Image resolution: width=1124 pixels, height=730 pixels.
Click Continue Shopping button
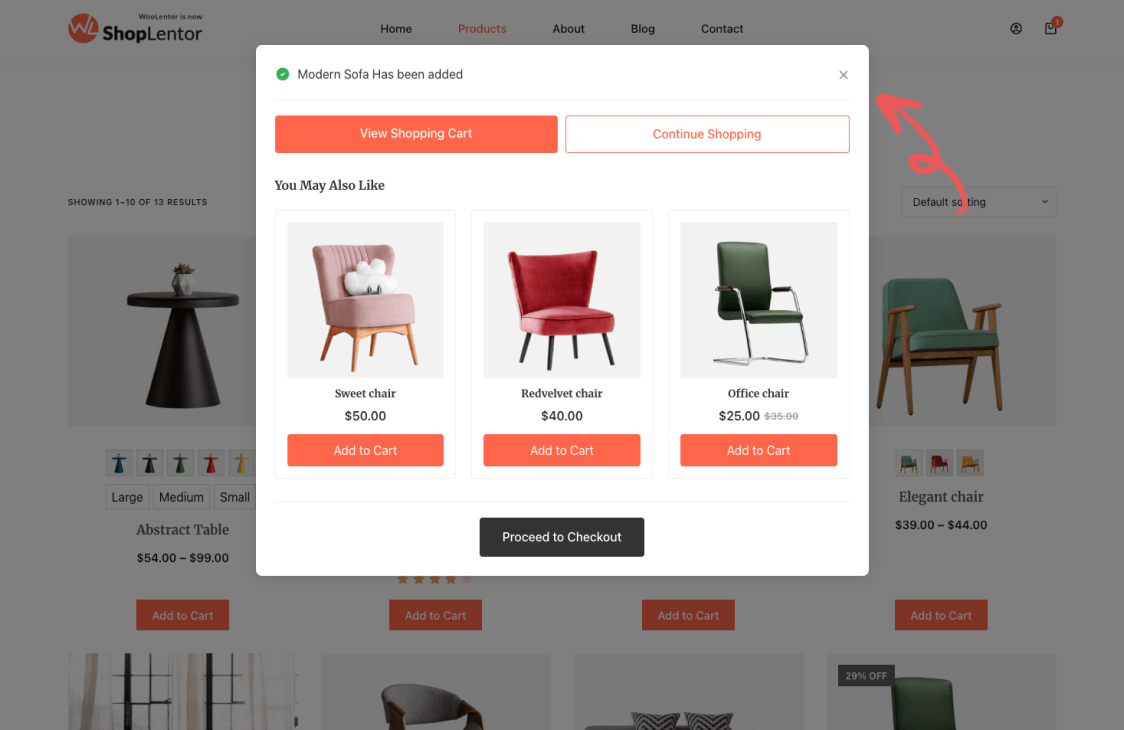[707, 134]
